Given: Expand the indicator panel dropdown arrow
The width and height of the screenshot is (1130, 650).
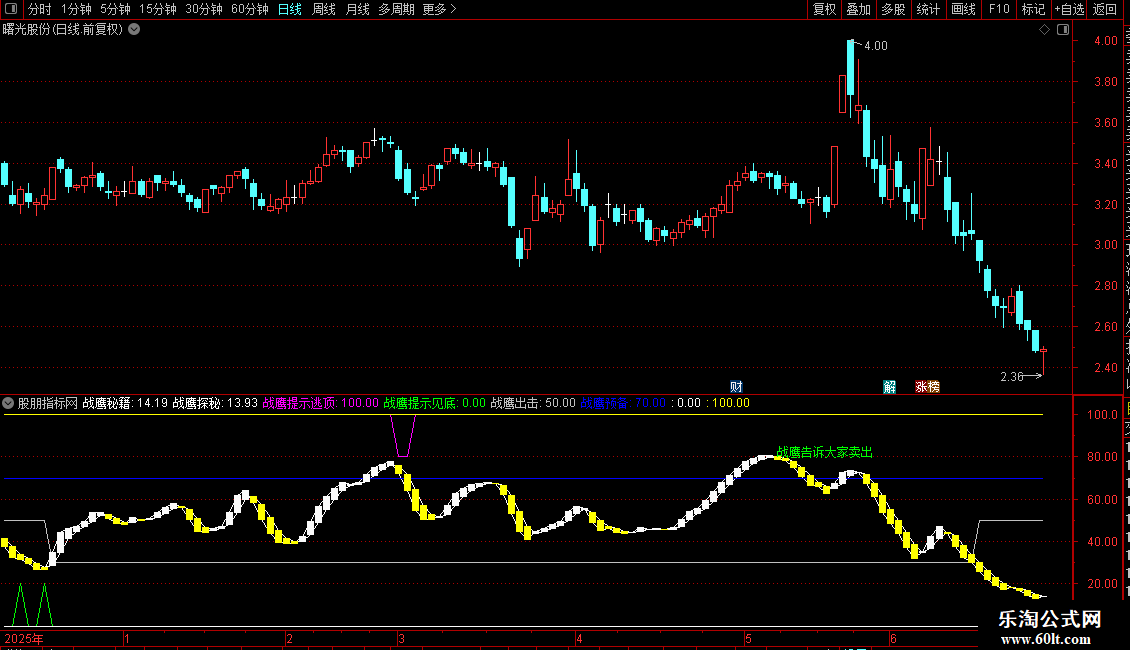Looking at the screenshot, I should point(8,404).
